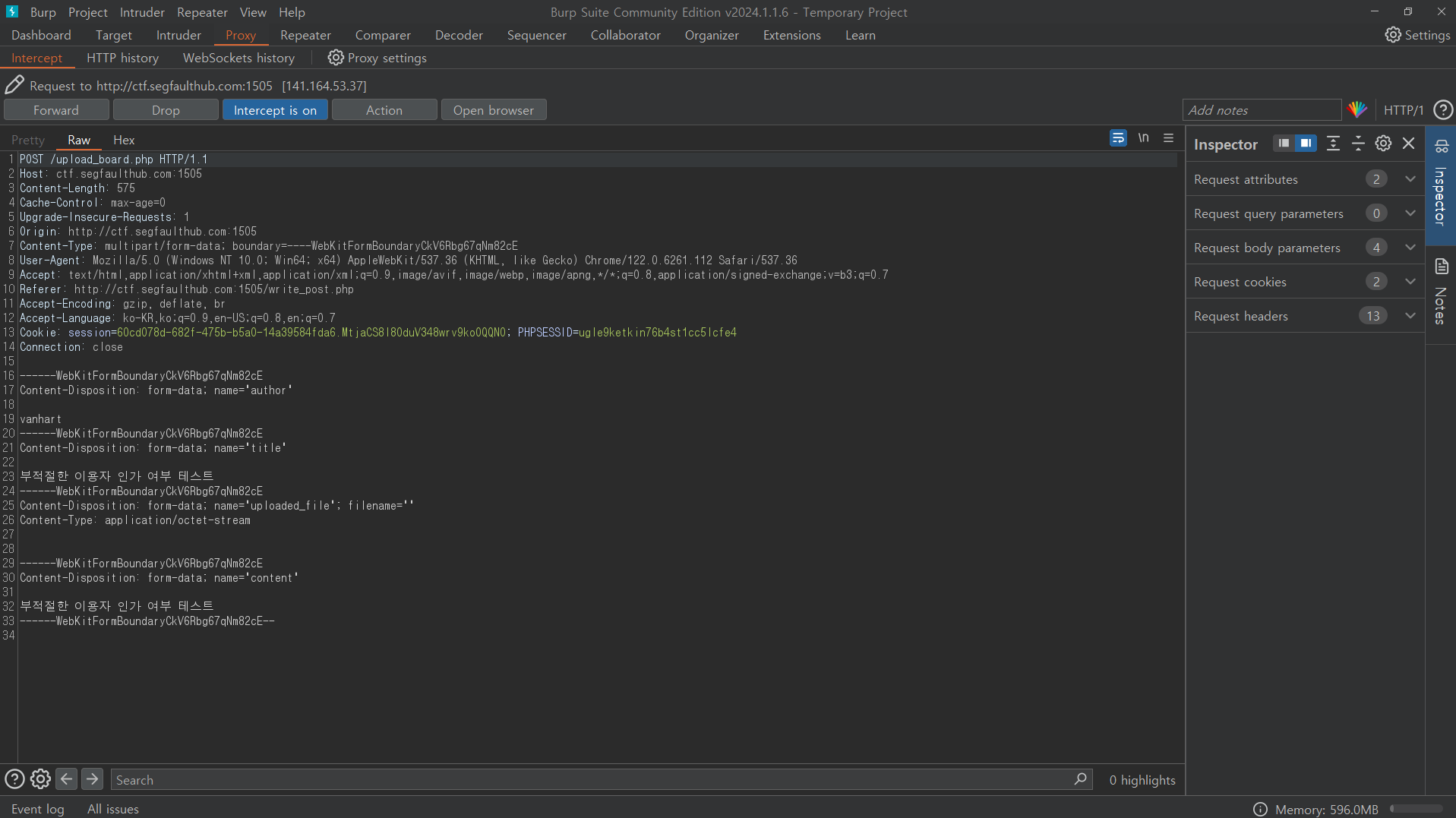This screenshot has width=1456, height=818.
Task: Open the Event log
Action: (x=38, y=809)
